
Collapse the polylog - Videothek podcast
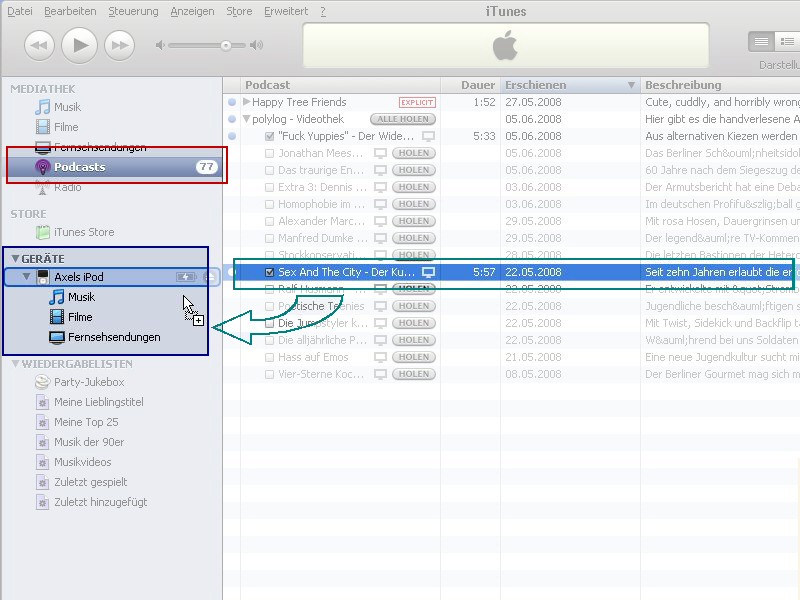247,119
